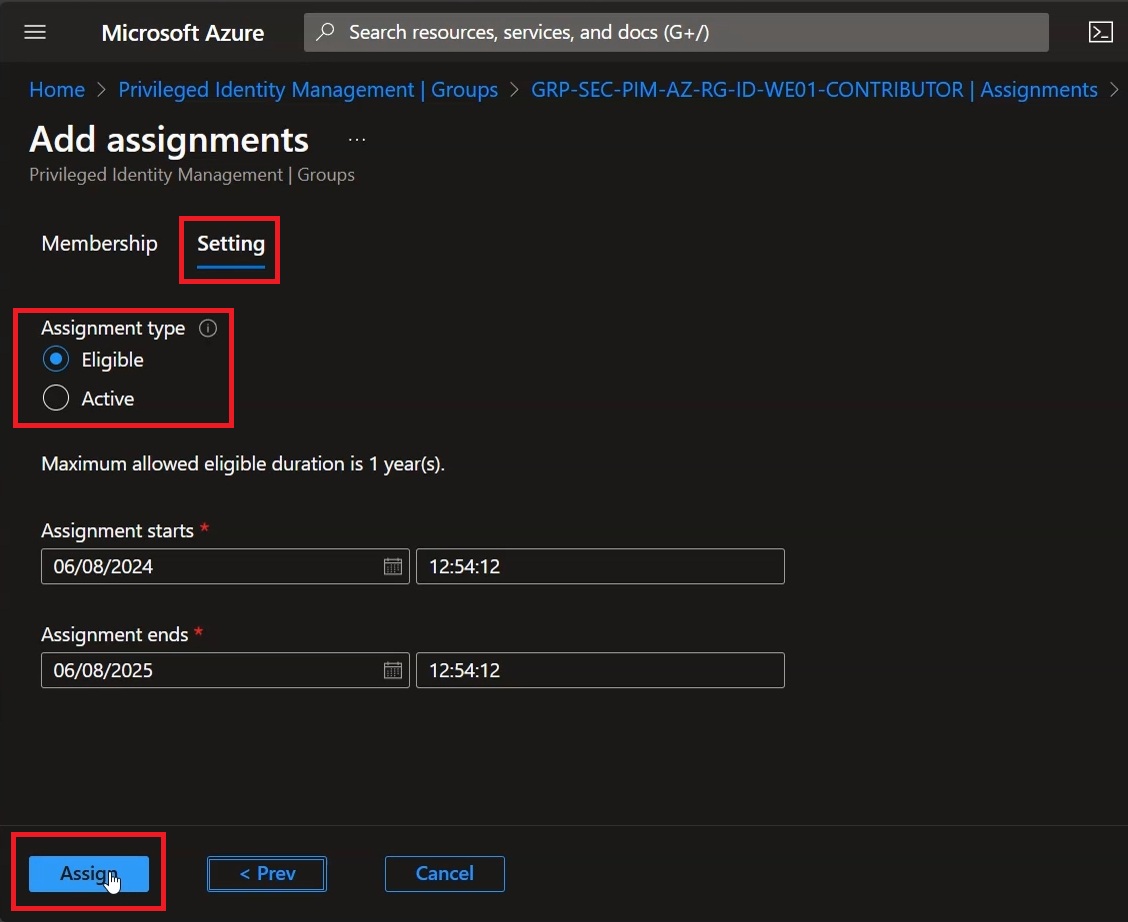Open the Assignment ends calendar picker
Screen dimensions: 1128x922
[393, 670]
